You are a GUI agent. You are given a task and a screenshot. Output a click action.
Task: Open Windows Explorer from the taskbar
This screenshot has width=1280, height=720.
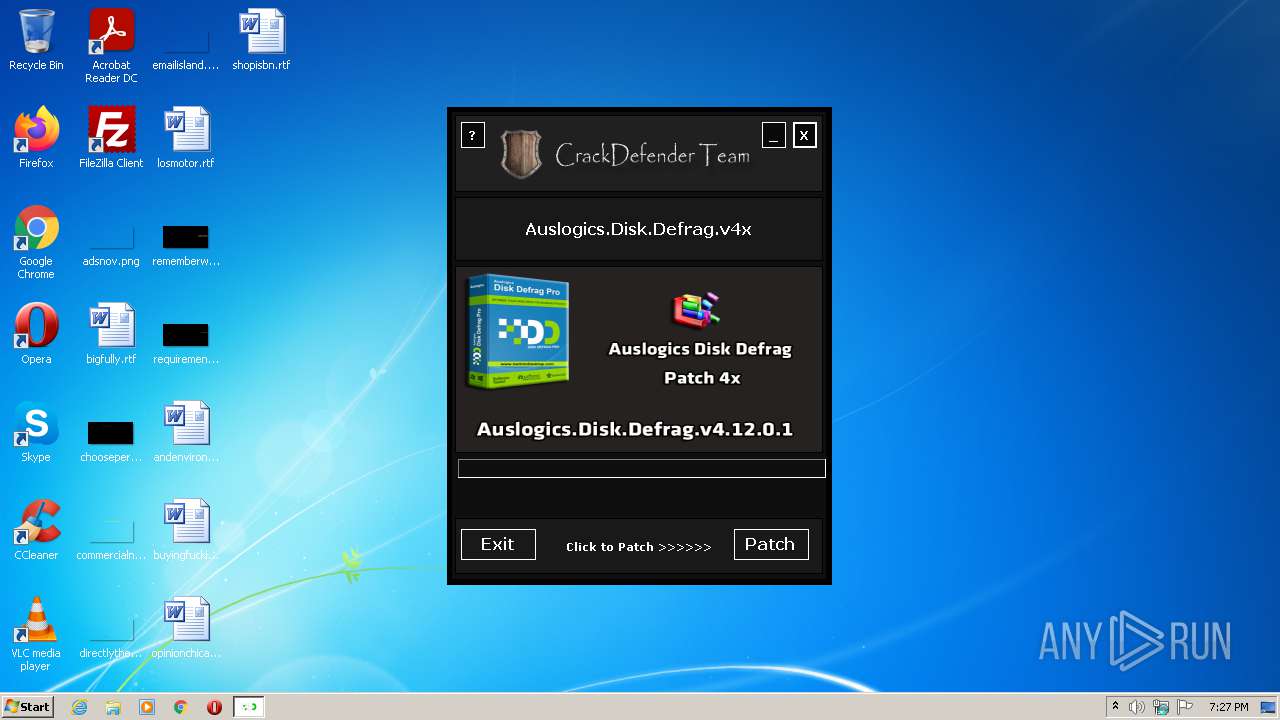point(113,707)
